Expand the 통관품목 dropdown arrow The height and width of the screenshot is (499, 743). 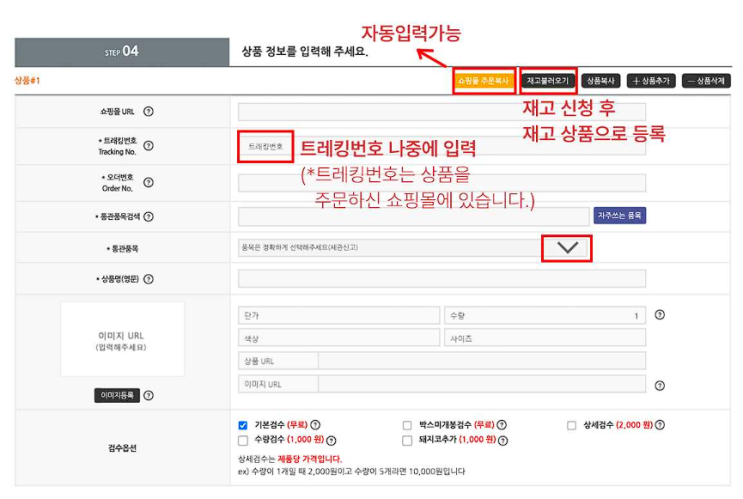pos(567,248)
